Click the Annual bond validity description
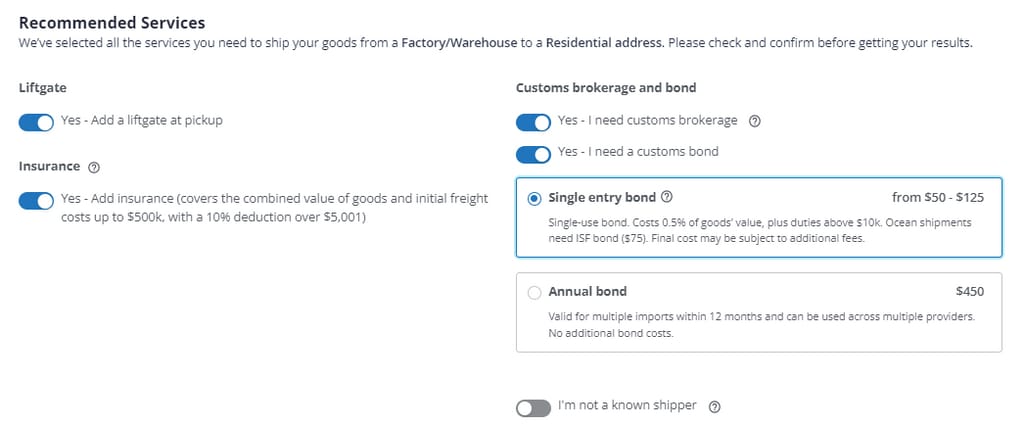This screenshot has width=1025, height=433. 762,324
